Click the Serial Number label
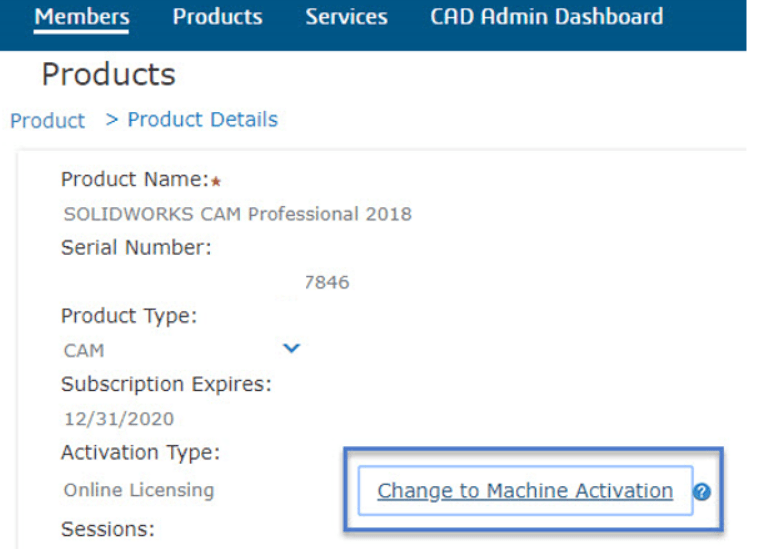This screenshot has height=549, width=757. (x=136, y=248)
